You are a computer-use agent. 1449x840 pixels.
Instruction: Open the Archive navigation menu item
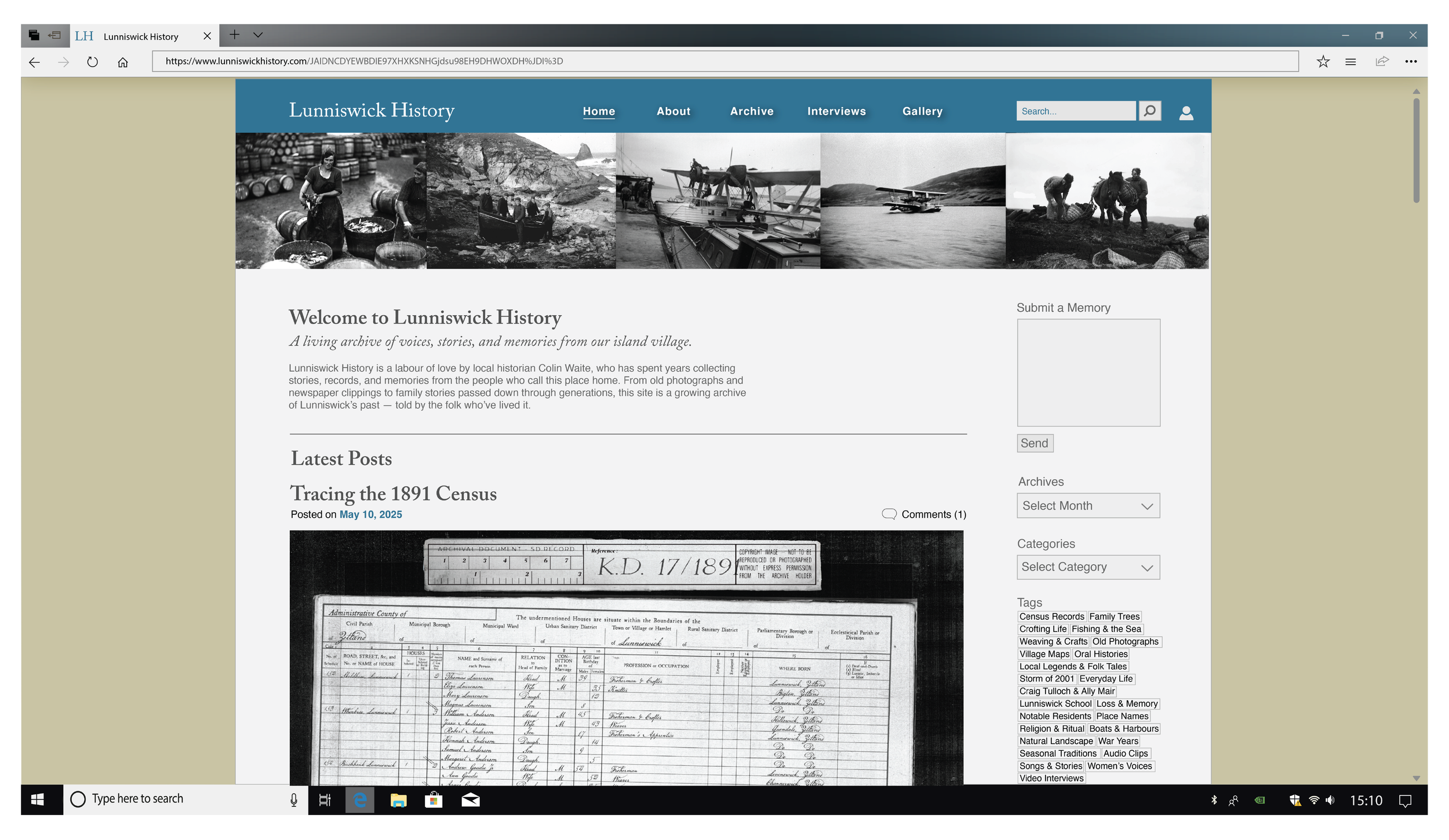coord(751,111)
